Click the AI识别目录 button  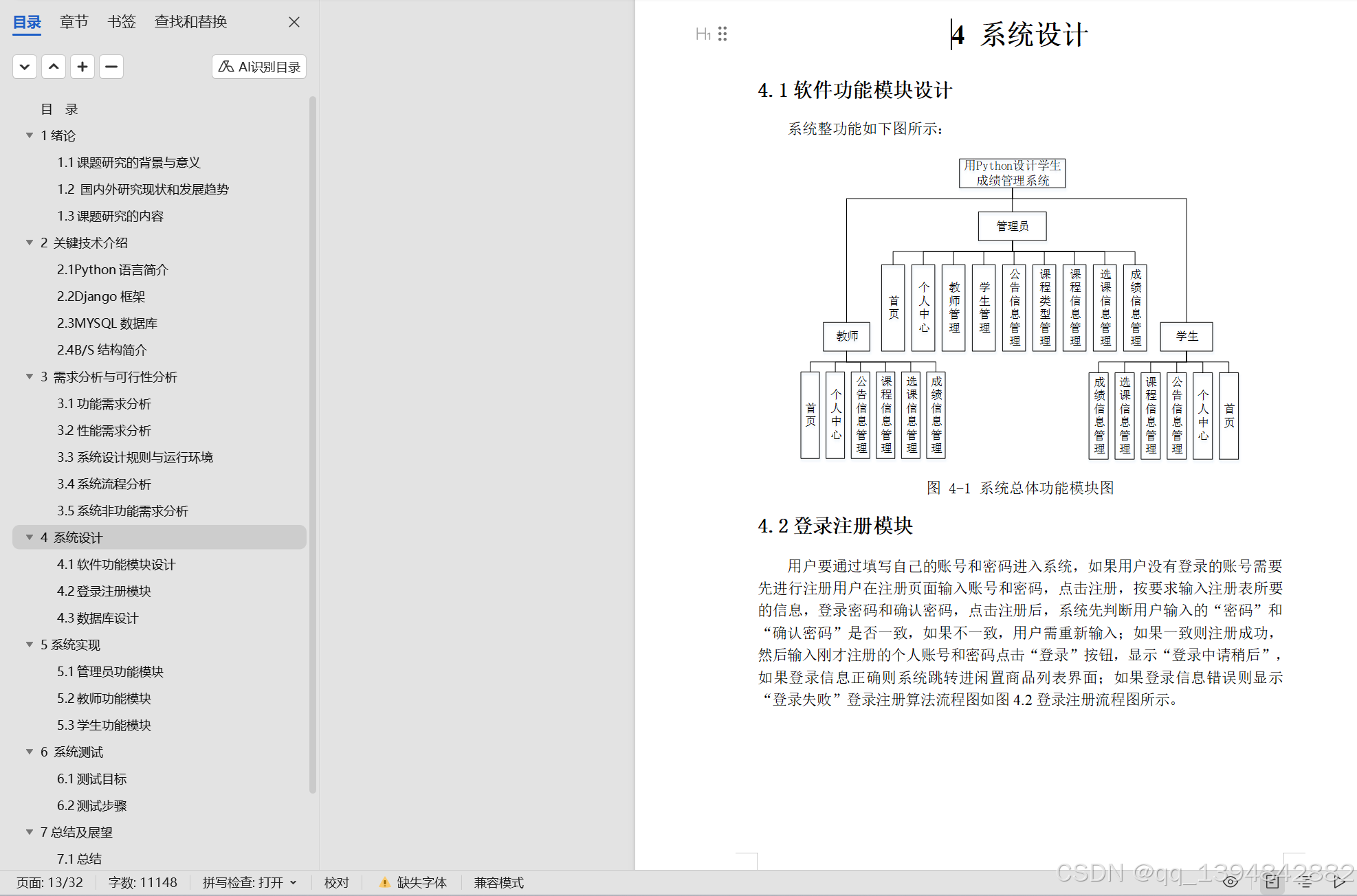(258, 66)
